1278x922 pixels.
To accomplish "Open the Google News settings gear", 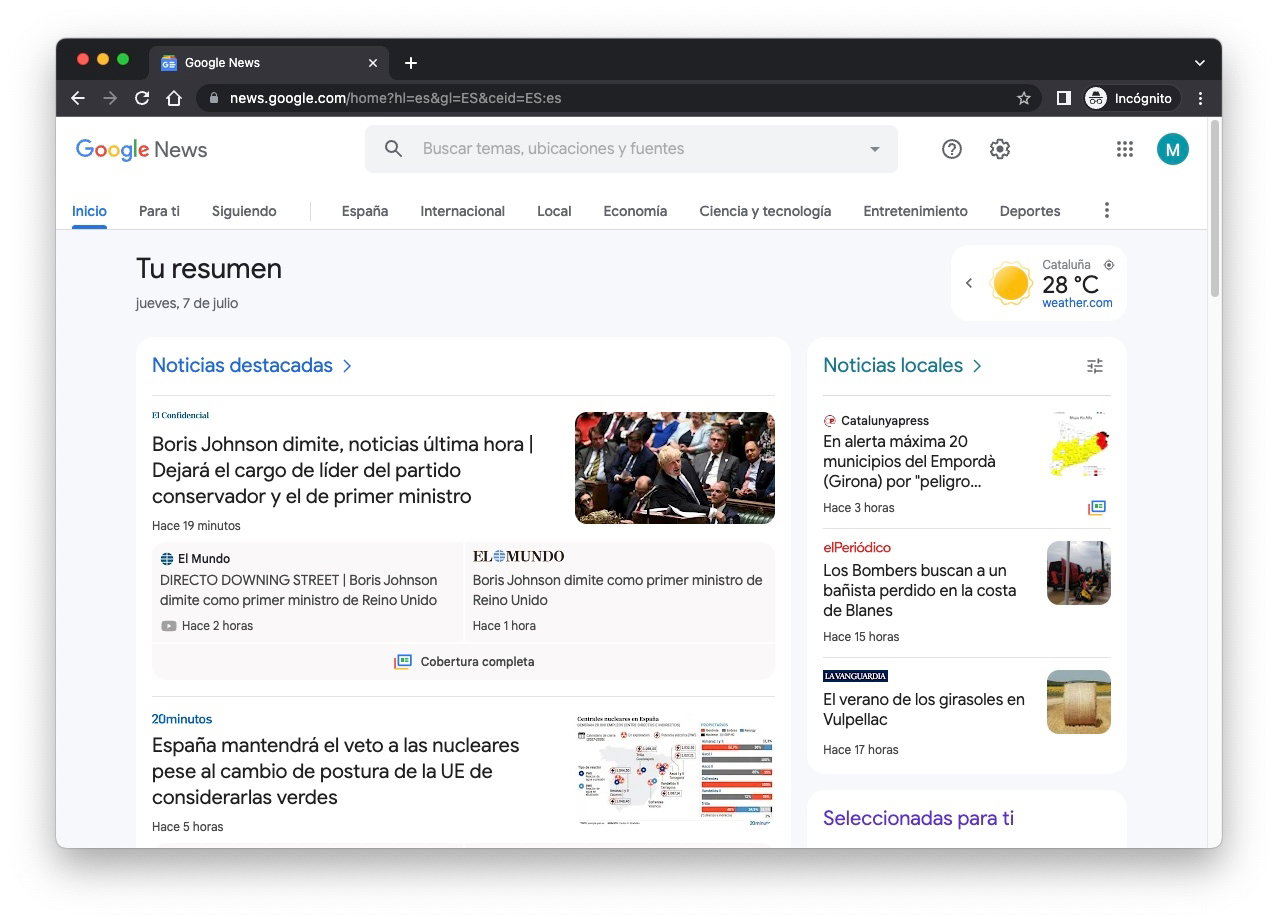I will click(x=999, y=148).
